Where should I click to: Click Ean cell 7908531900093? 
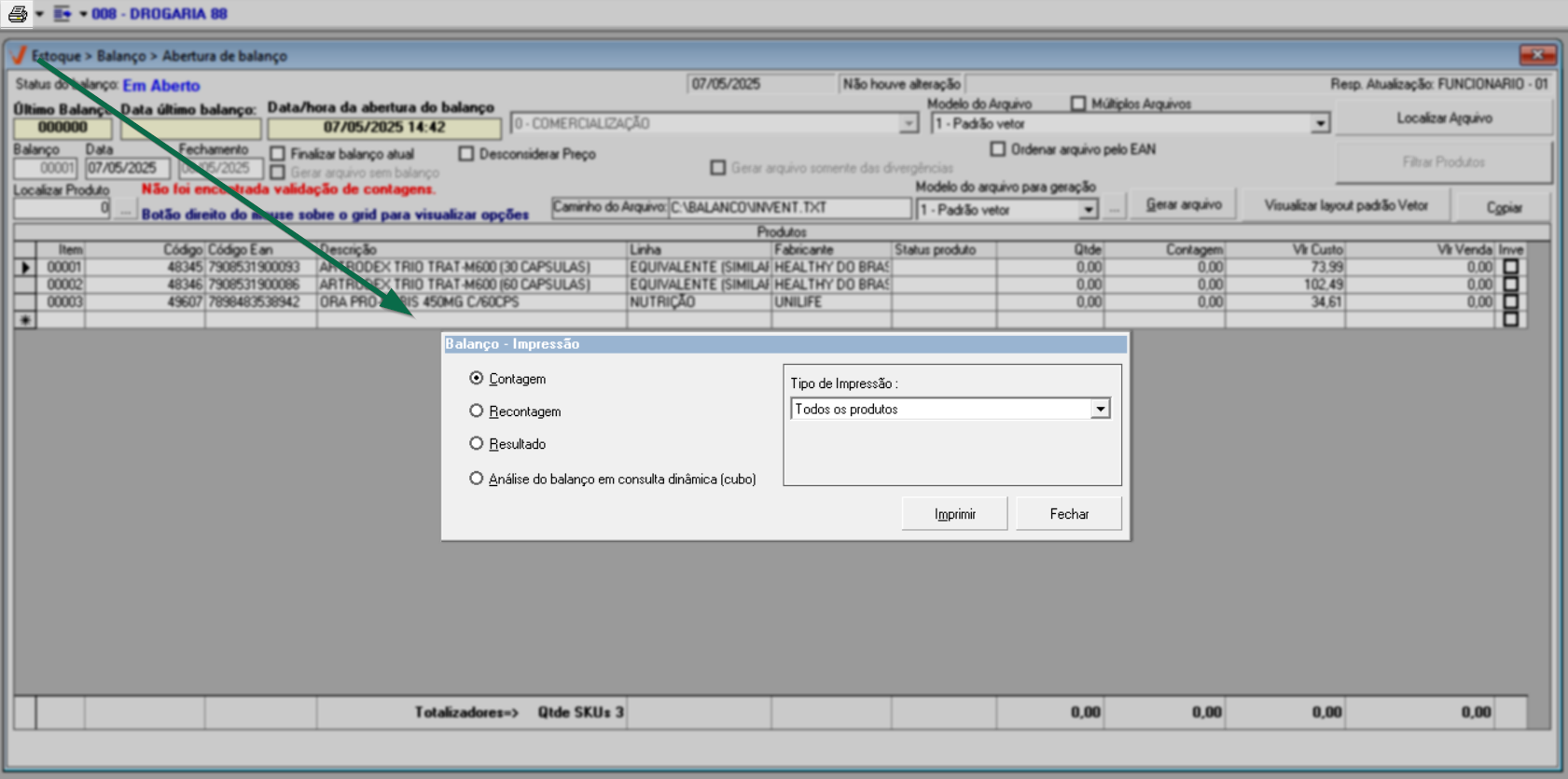pyautogui.click(x=261, y=268)
